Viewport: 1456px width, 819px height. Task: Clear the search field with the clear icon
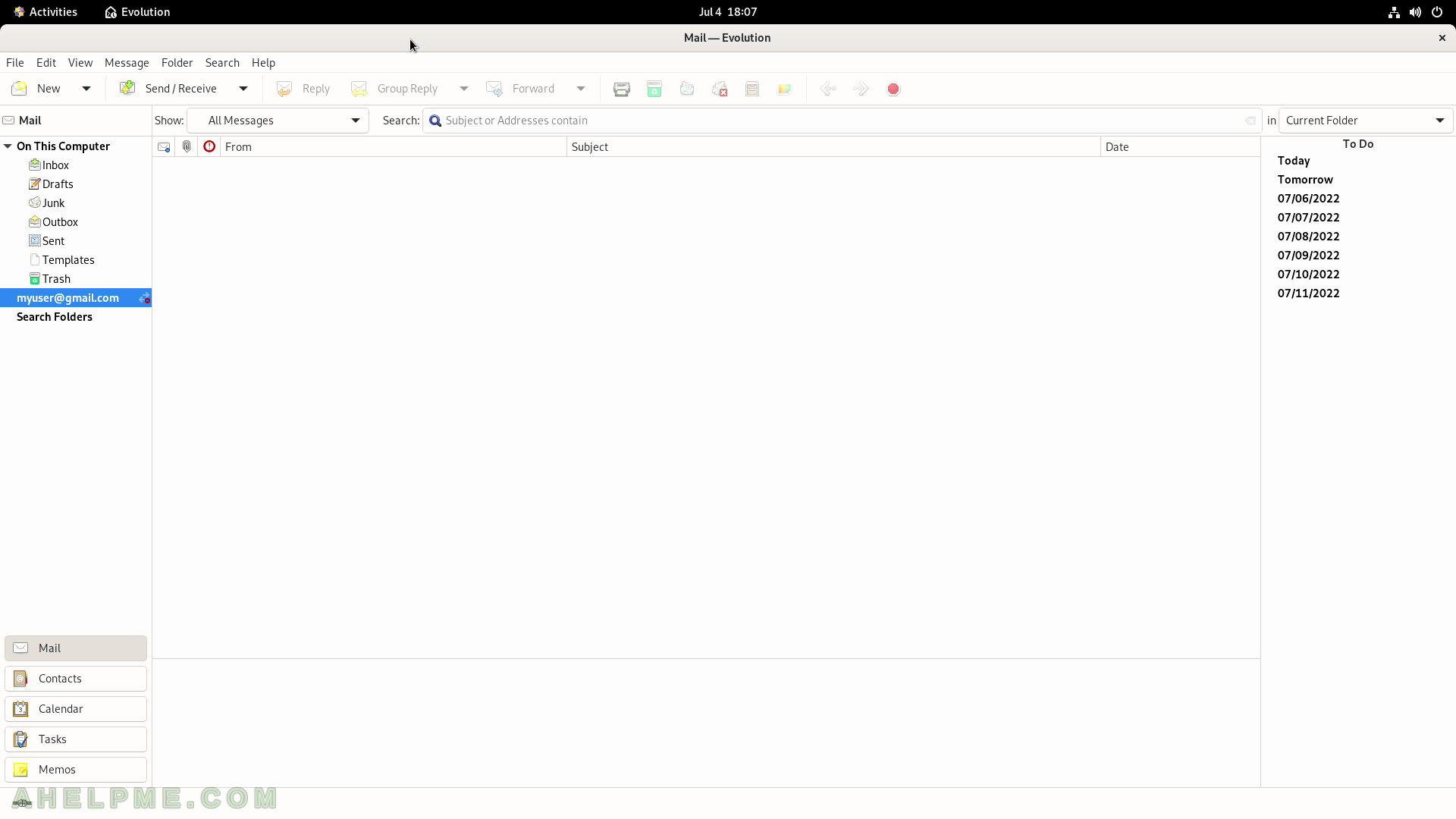coord(1250,121)
